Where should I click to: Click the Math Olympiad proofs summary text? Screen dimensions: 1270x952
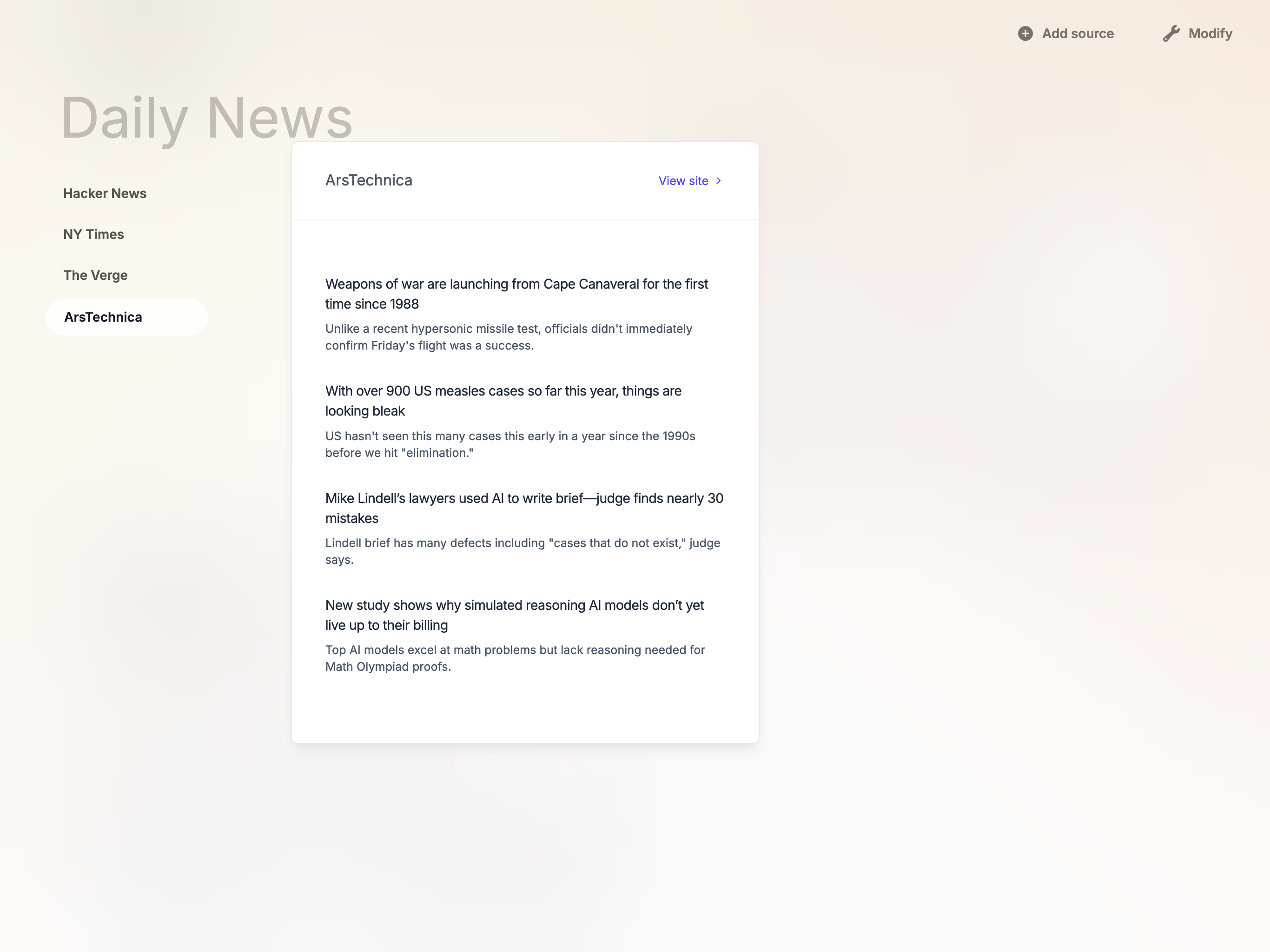515,658
